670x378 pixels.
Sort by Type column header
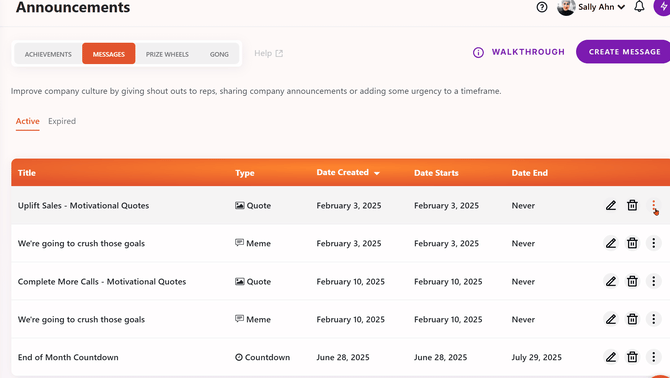click(244, 173)
